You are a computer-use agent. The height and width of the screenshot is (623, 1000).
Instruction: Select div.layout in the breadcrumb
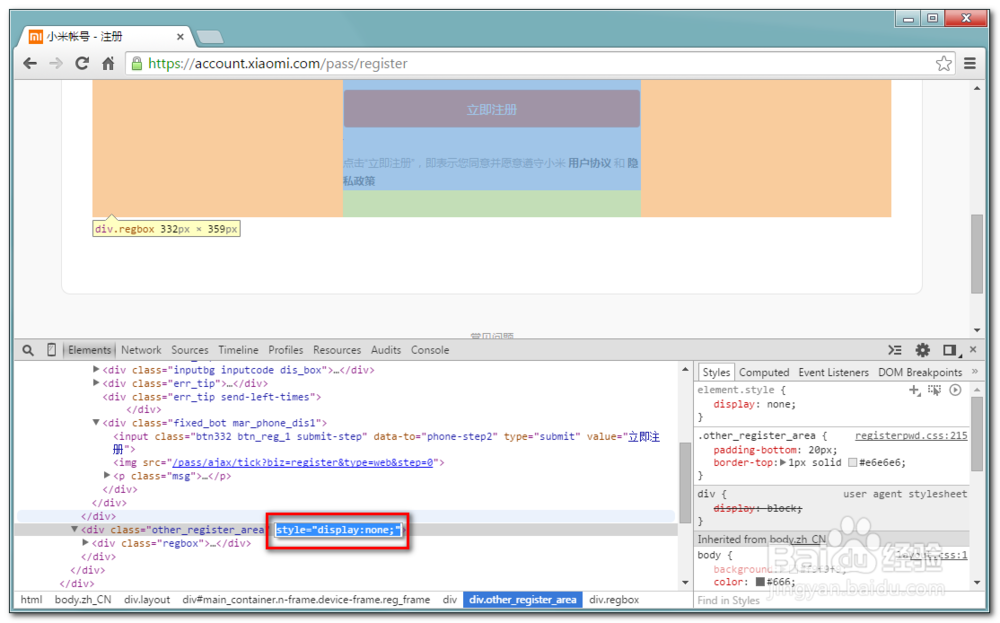pos(147,599)
